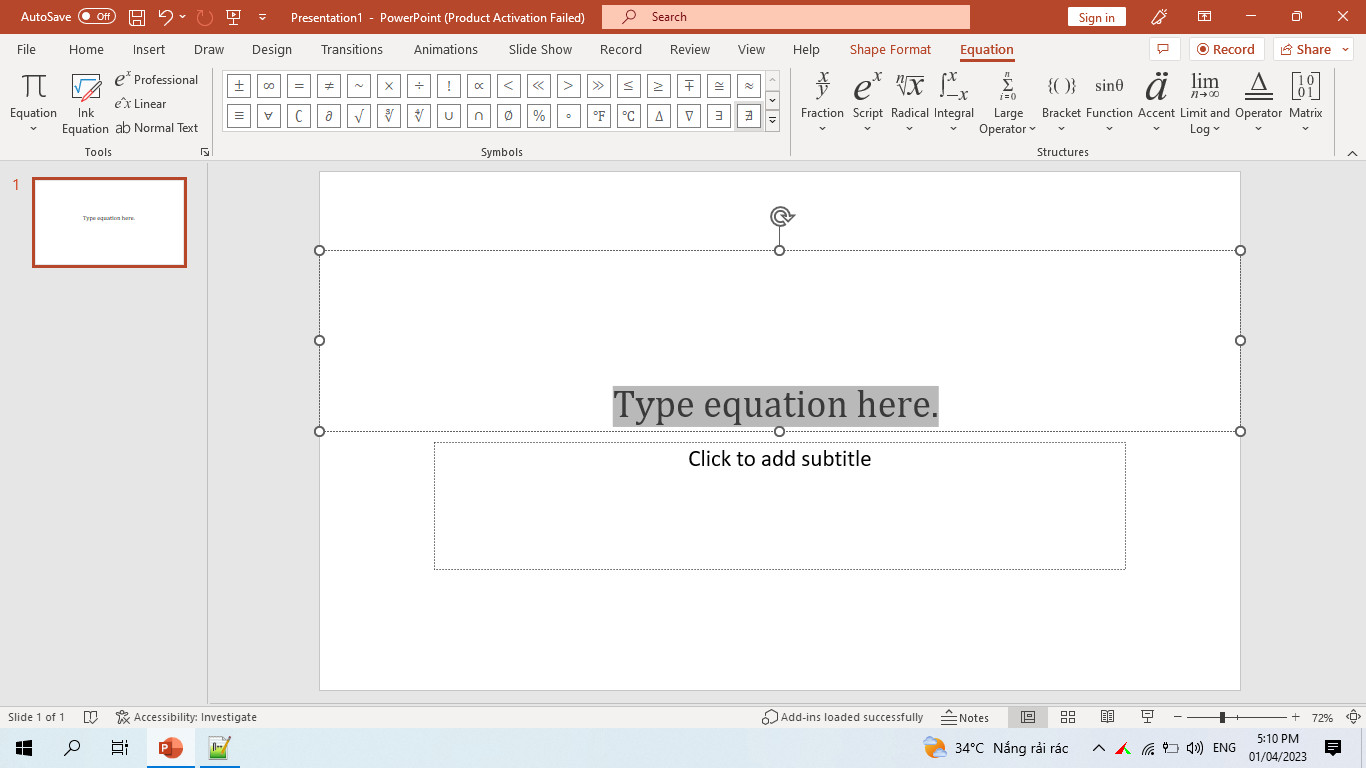The height and width of the screenshot is (768, 1366).
Task: Insert the plus-minus symbol
Action: pos(239,86)
